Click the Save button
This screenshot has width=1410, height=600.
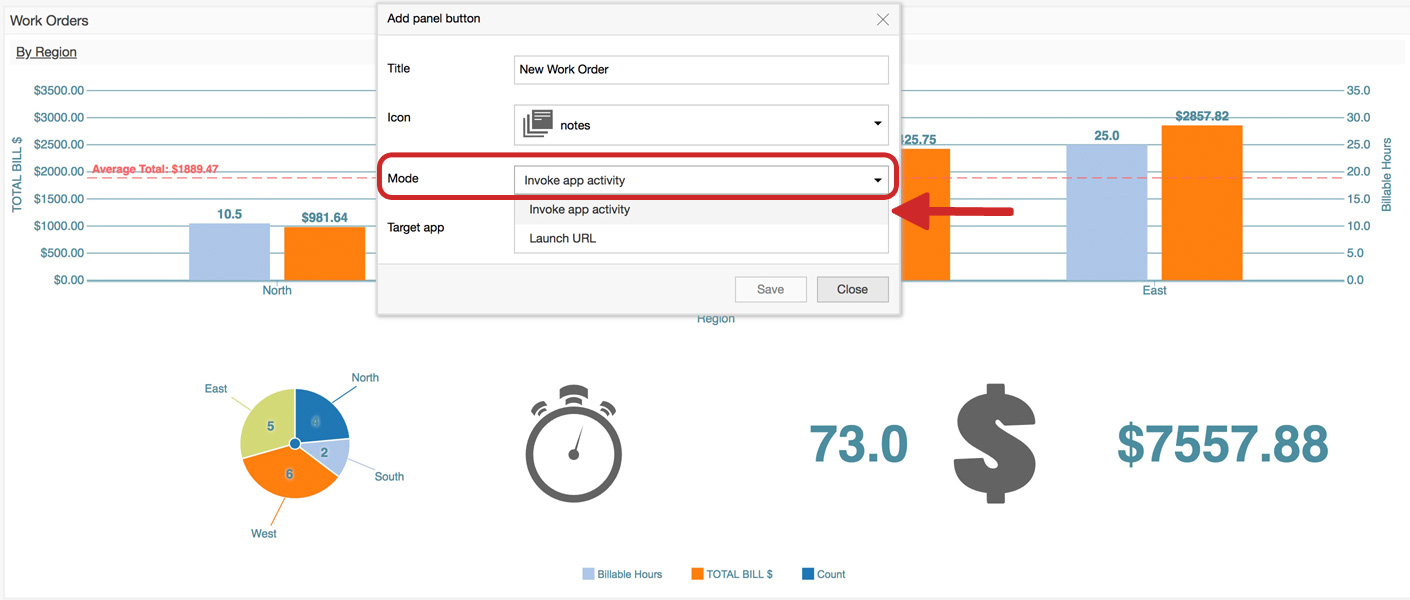click(x=770, y=289)
